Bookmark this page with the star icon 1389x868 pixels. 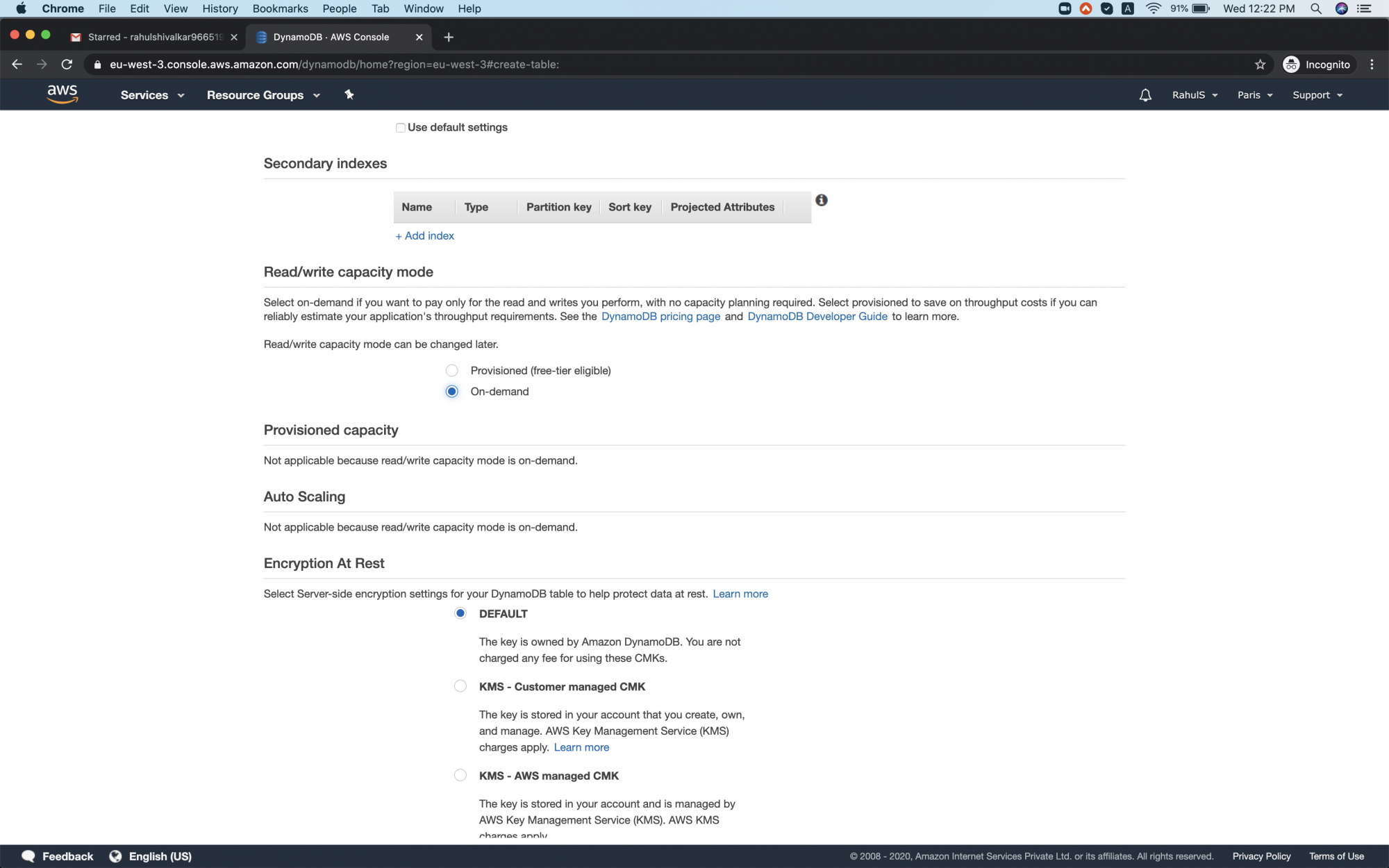click(1259, 64)
